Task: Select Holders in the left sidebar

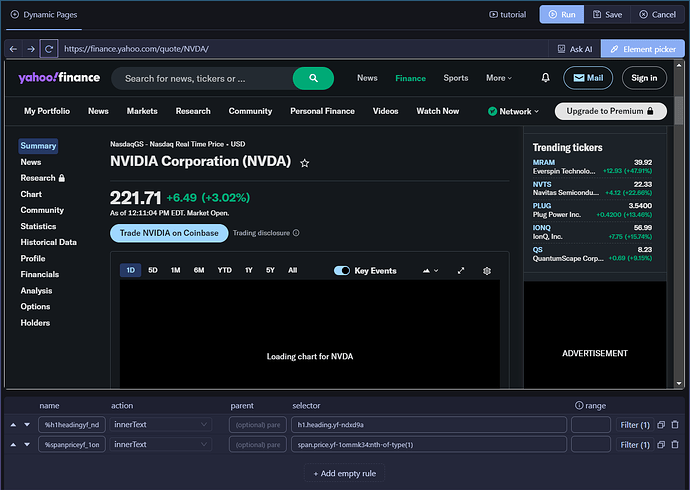Action: click(x=35, y=323)
